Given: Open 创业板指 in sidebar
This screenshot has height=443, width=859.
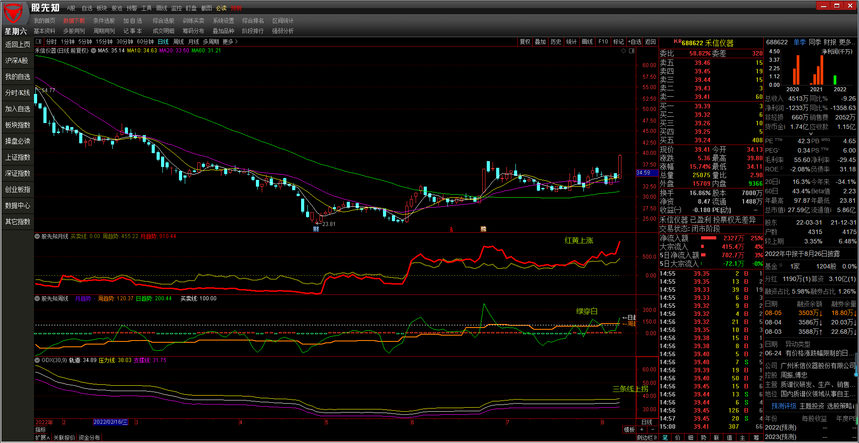Looking at the screenshot, I should 18,189.
